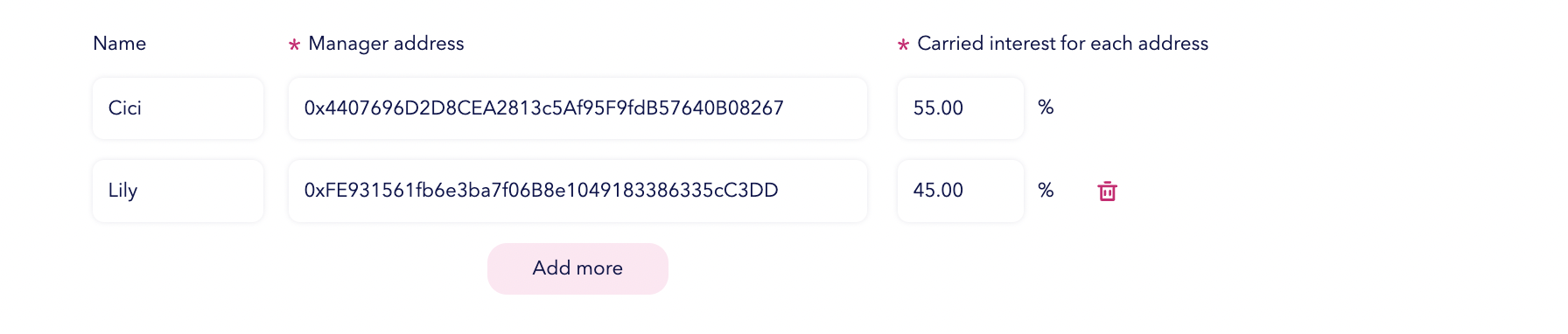Click the percent sign beside 55.00
1568x334 pixels.
point(1046,108)
